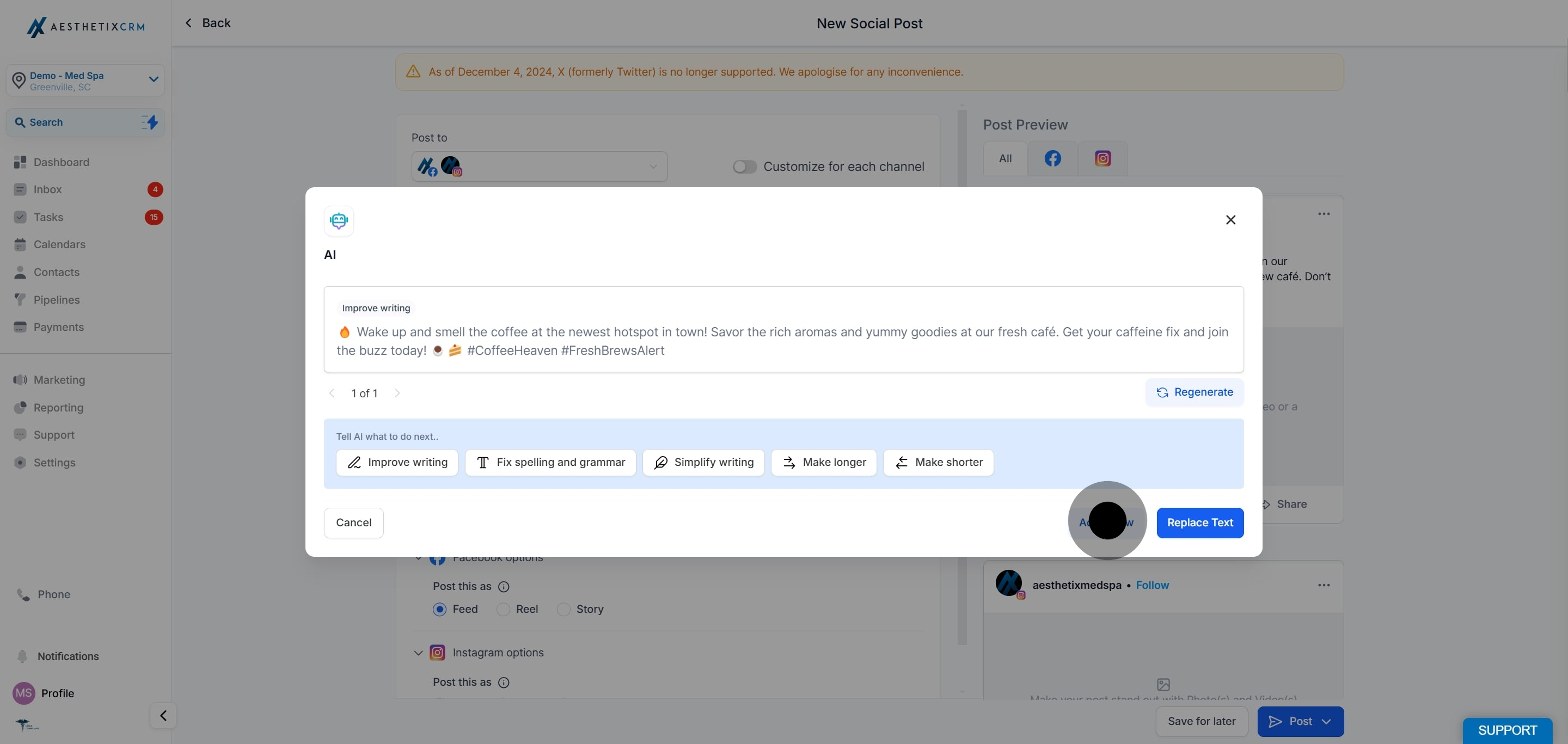Toggle Customize for each channel switch

pyautogui.click(x=744, y=167)
